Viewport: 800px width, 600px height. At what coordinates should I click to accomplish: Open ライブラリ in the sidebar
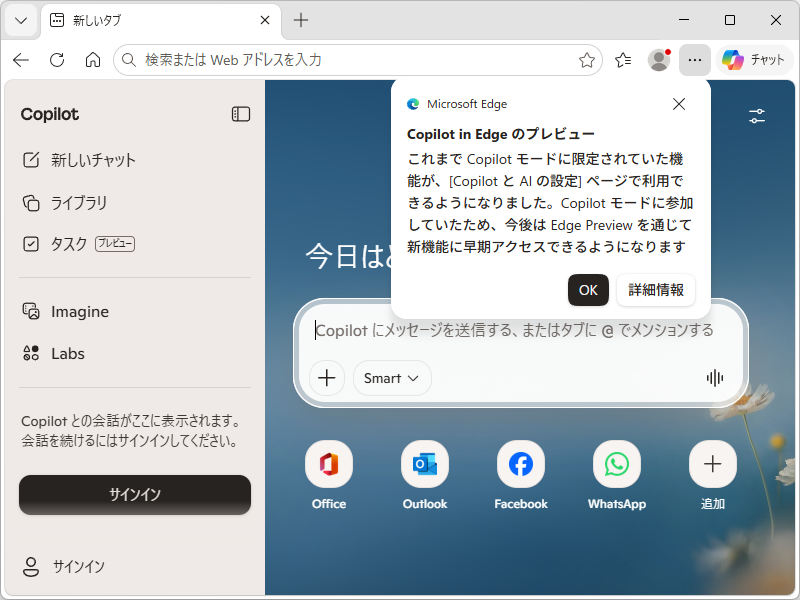tap(135, 203)
